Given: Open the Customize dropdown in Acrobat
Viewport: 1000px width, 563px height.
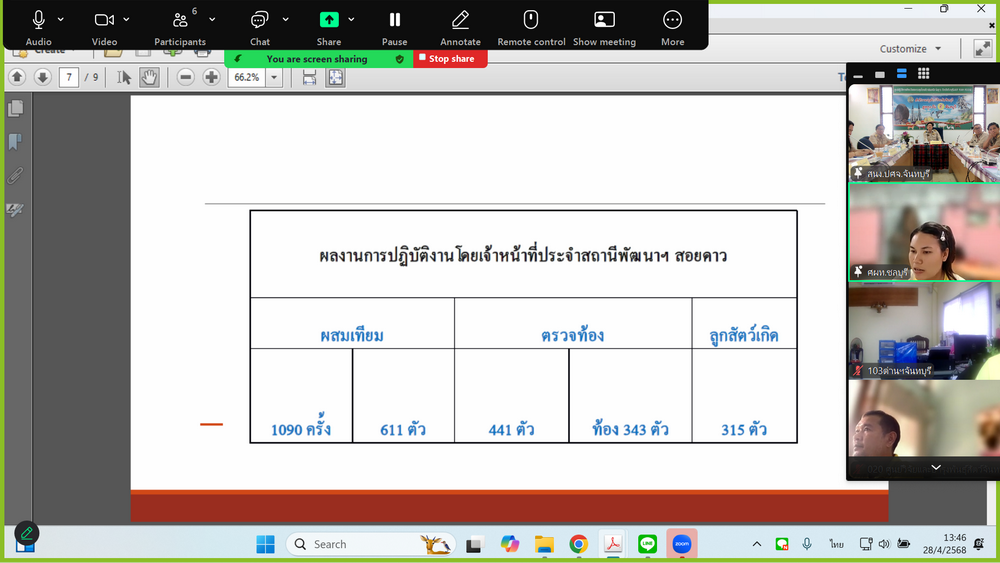Looking at the screenshot, I should coord(910,48).
